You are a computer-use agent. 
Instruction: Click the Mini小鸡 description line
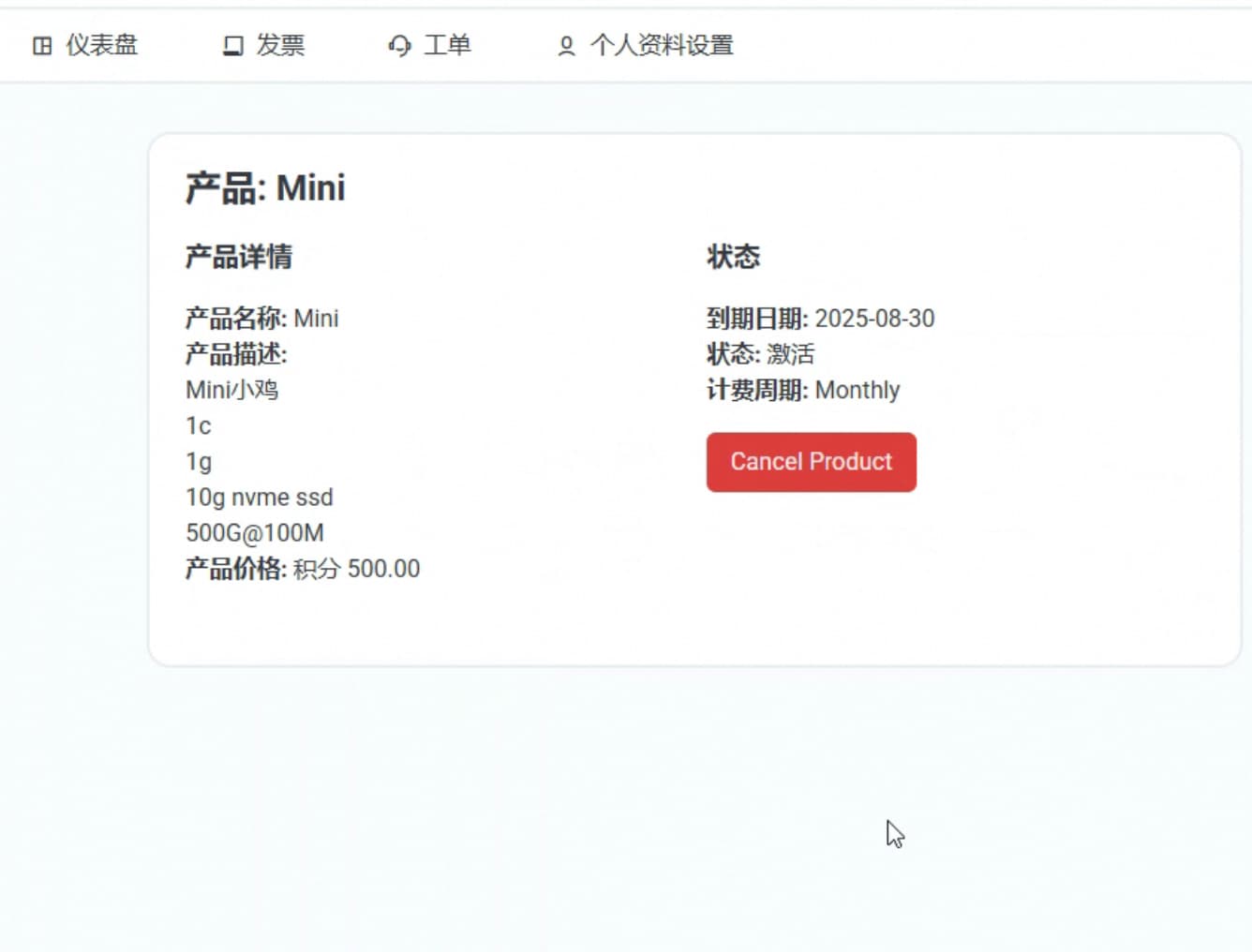pos(232,390)
